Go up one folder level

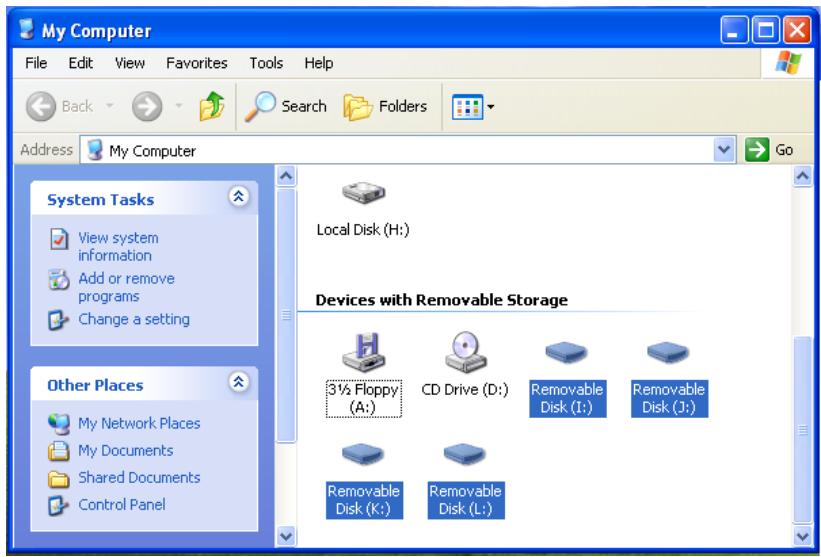point(212,106)
